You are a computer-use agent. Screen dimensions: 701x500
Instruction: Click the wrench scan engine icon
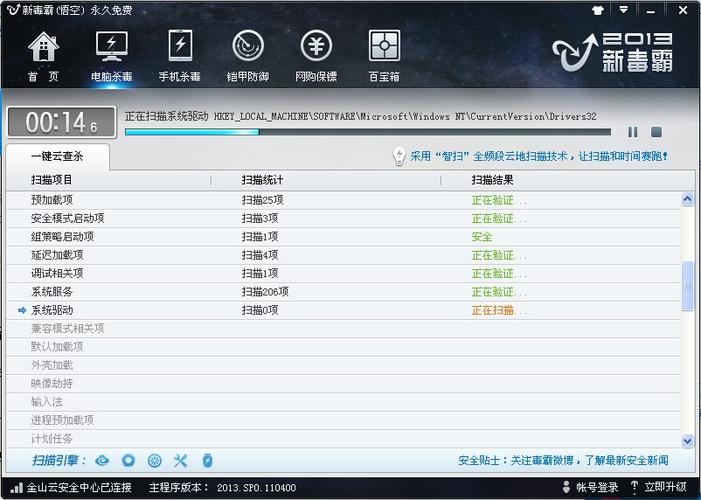pyautogui.click(x=181, y=460)
